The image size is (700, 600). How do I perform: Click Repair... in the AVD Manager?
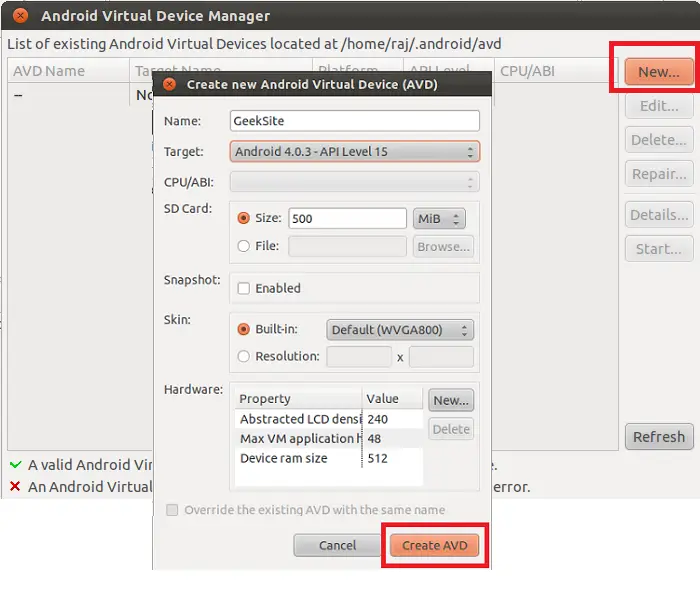659,174
